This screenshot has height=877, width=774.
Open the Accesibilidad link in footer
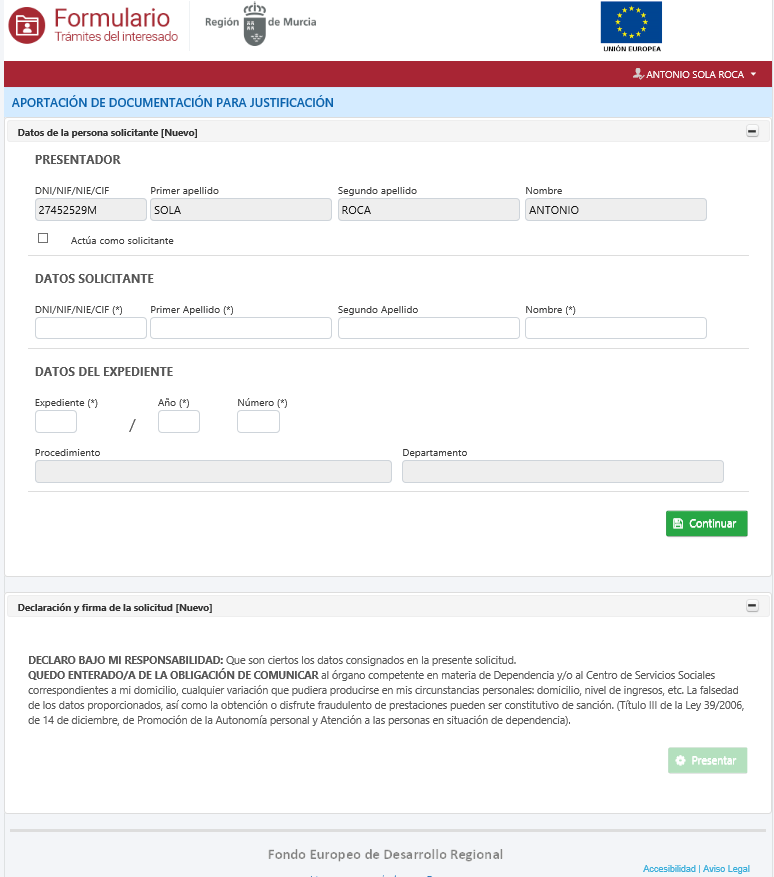pyautogui.click(x=669, y=869)
